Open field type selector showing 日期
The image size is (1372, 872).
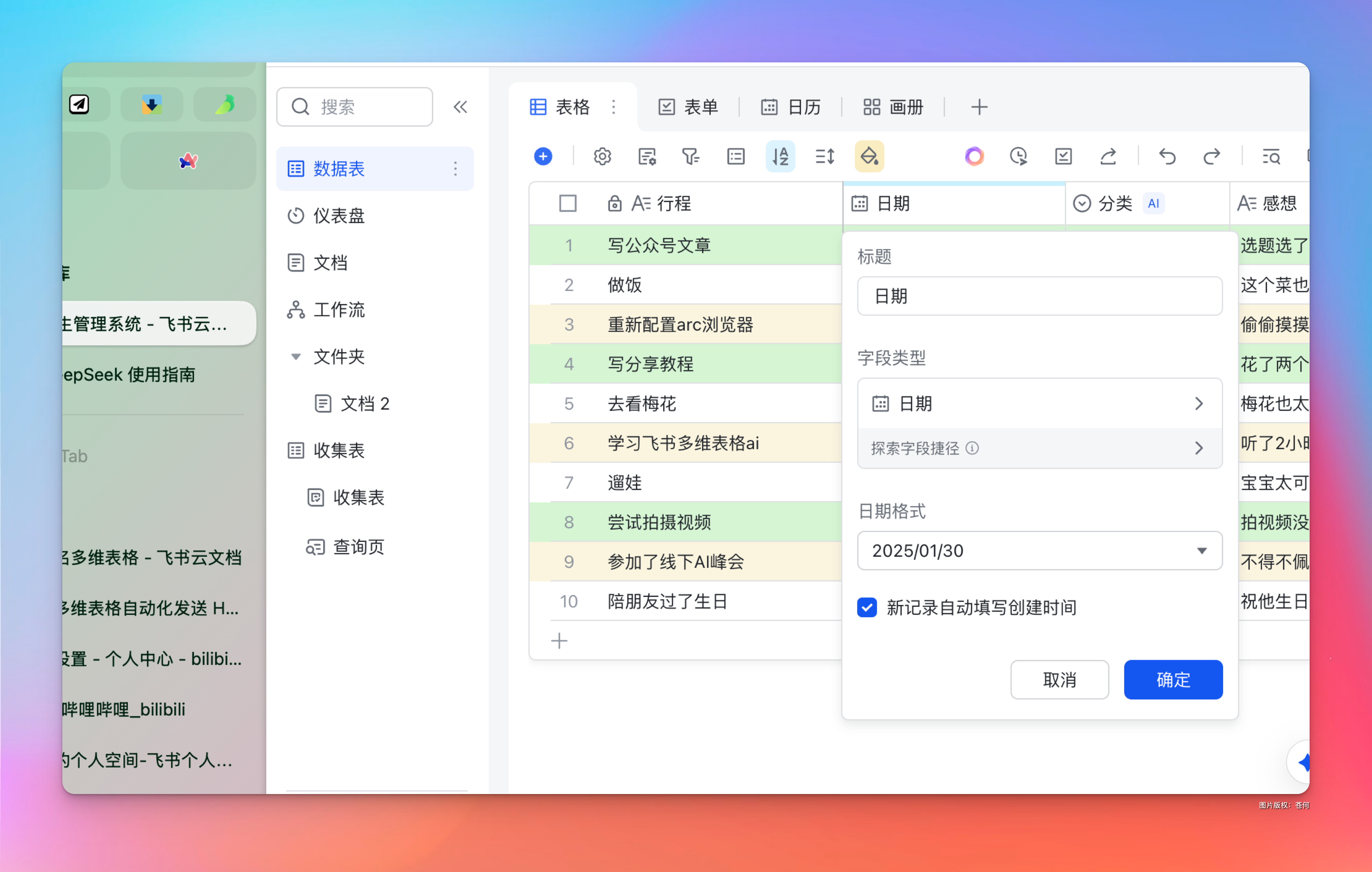[1039, 404]
